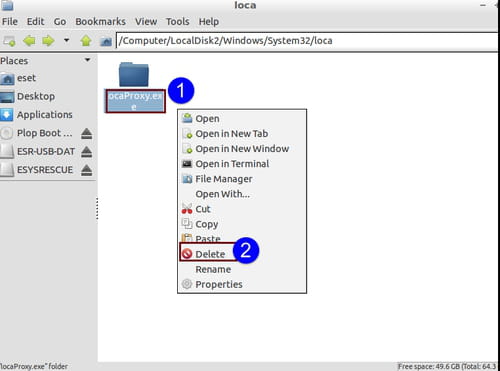Eject the ESR-USB-DAT volume
This screenshot has height=371, width=500.
pos(87,152)
